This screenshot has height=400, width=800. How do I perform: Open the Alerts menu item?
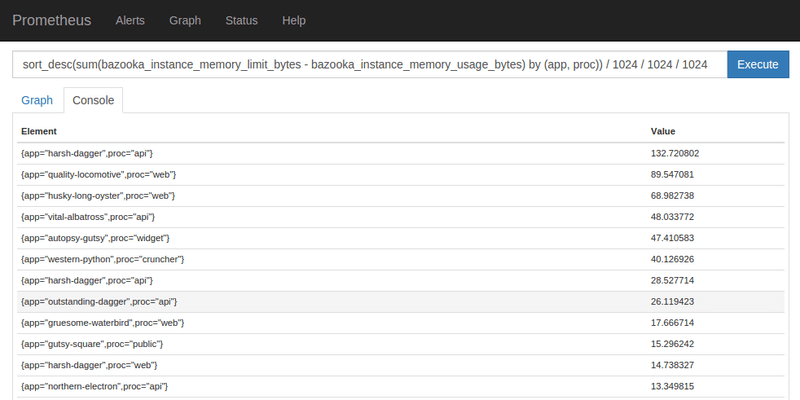pos(130,20)
